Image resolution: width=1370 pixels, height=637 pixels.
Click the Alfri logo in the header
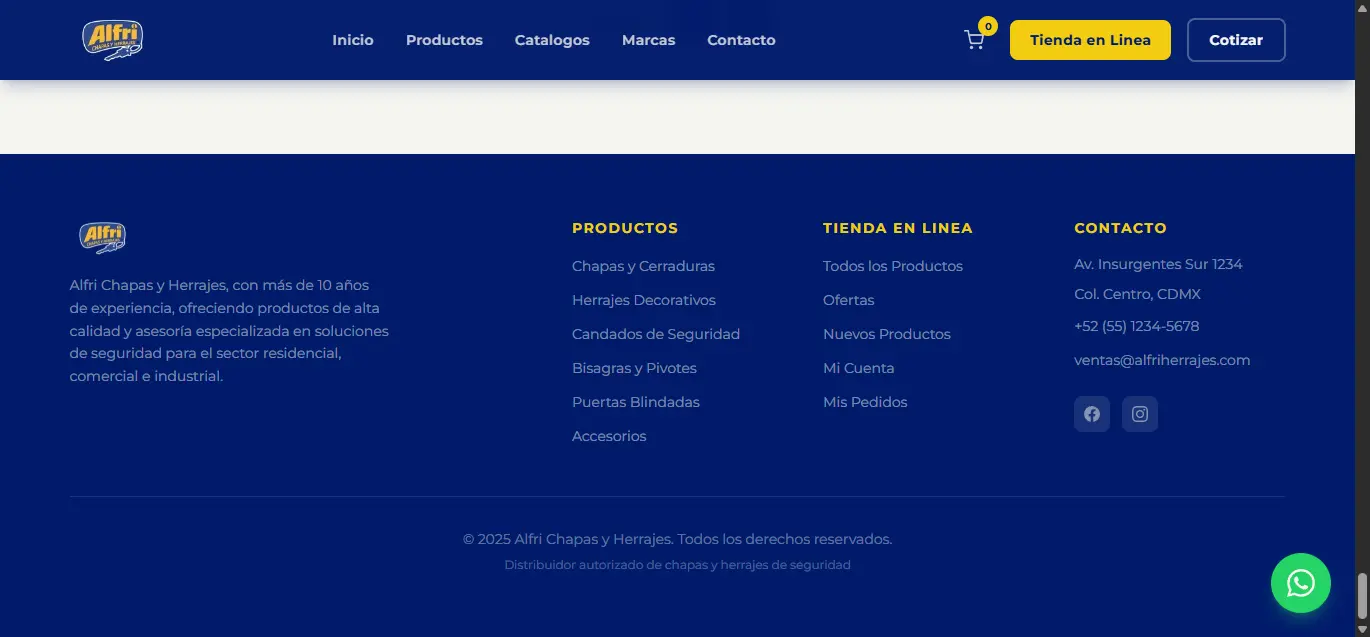(x=112, y=40)
